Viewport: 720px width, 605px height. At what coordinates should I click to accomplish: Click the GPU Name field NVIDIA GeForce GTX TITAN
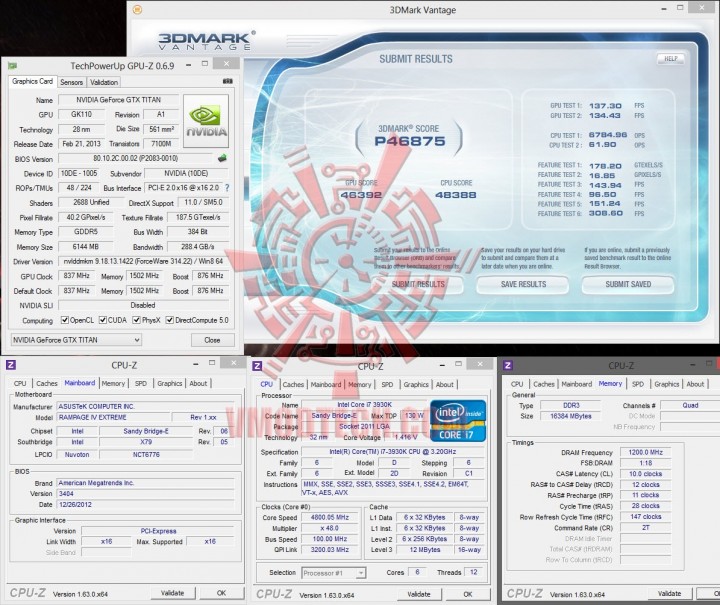pos(118,100)
